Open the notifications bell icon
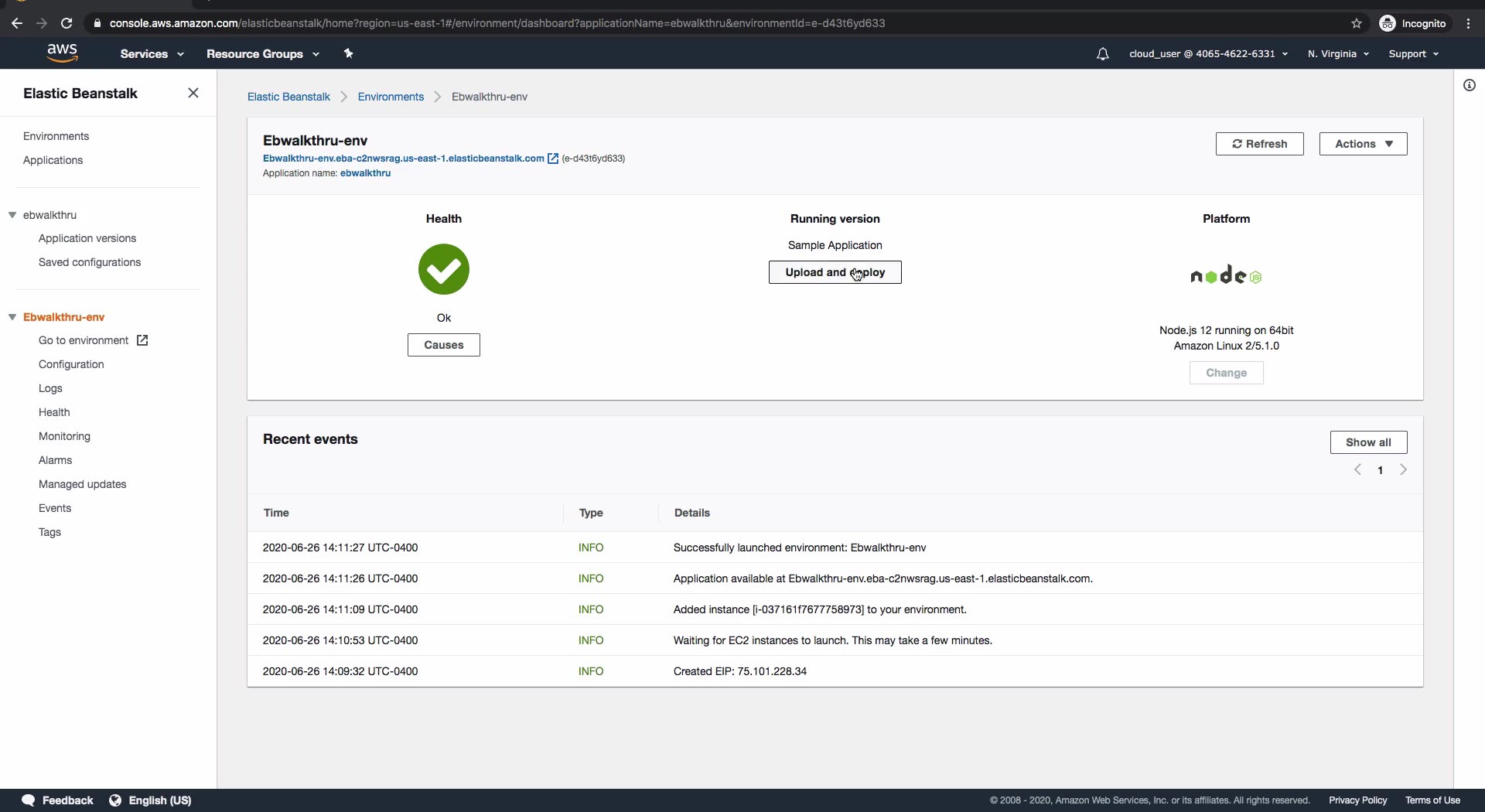This screenshot has width=1485, height=812. 1102,54
